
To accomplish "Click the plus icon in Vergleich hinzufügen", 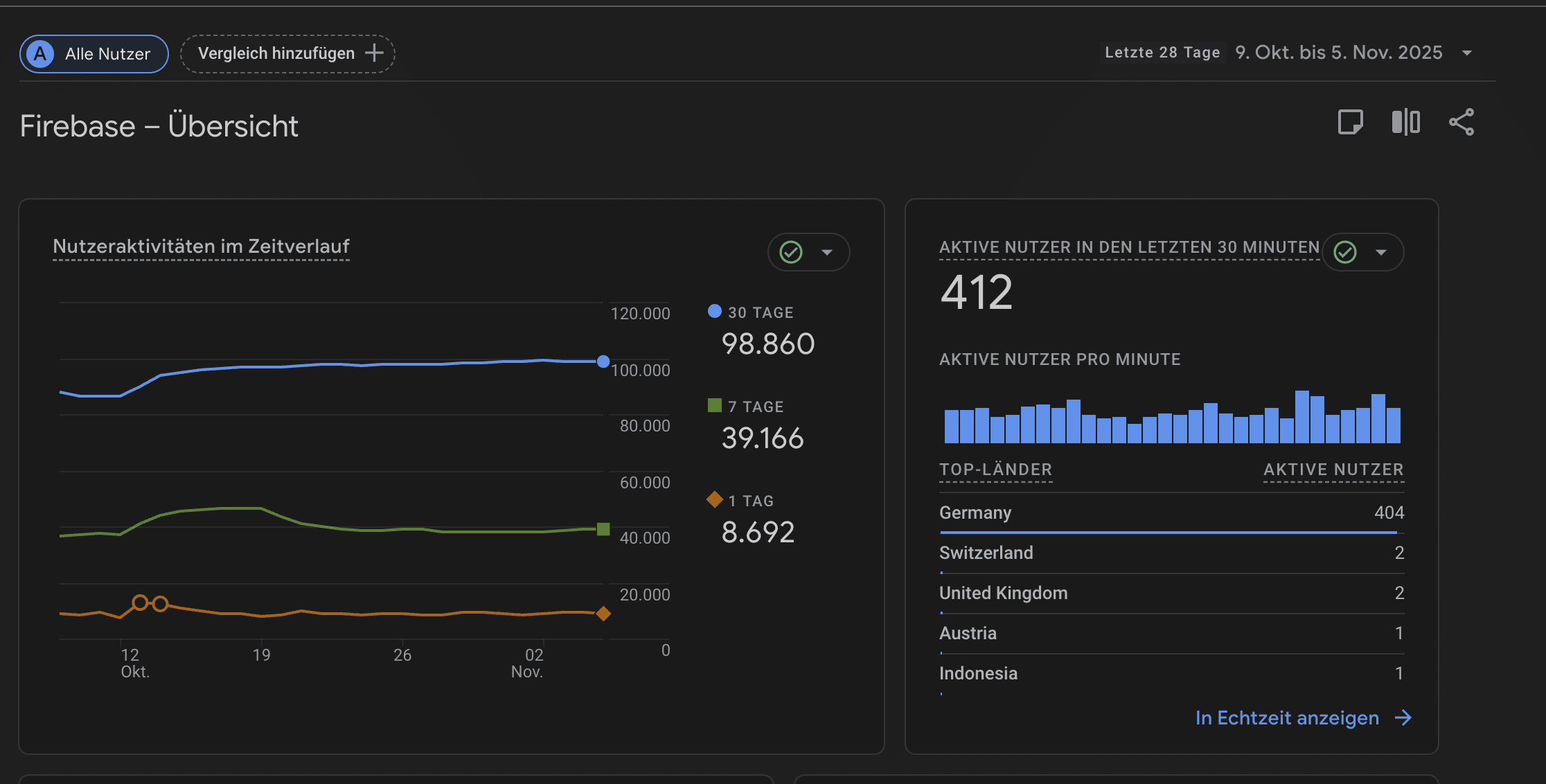I will pos(374,53).
